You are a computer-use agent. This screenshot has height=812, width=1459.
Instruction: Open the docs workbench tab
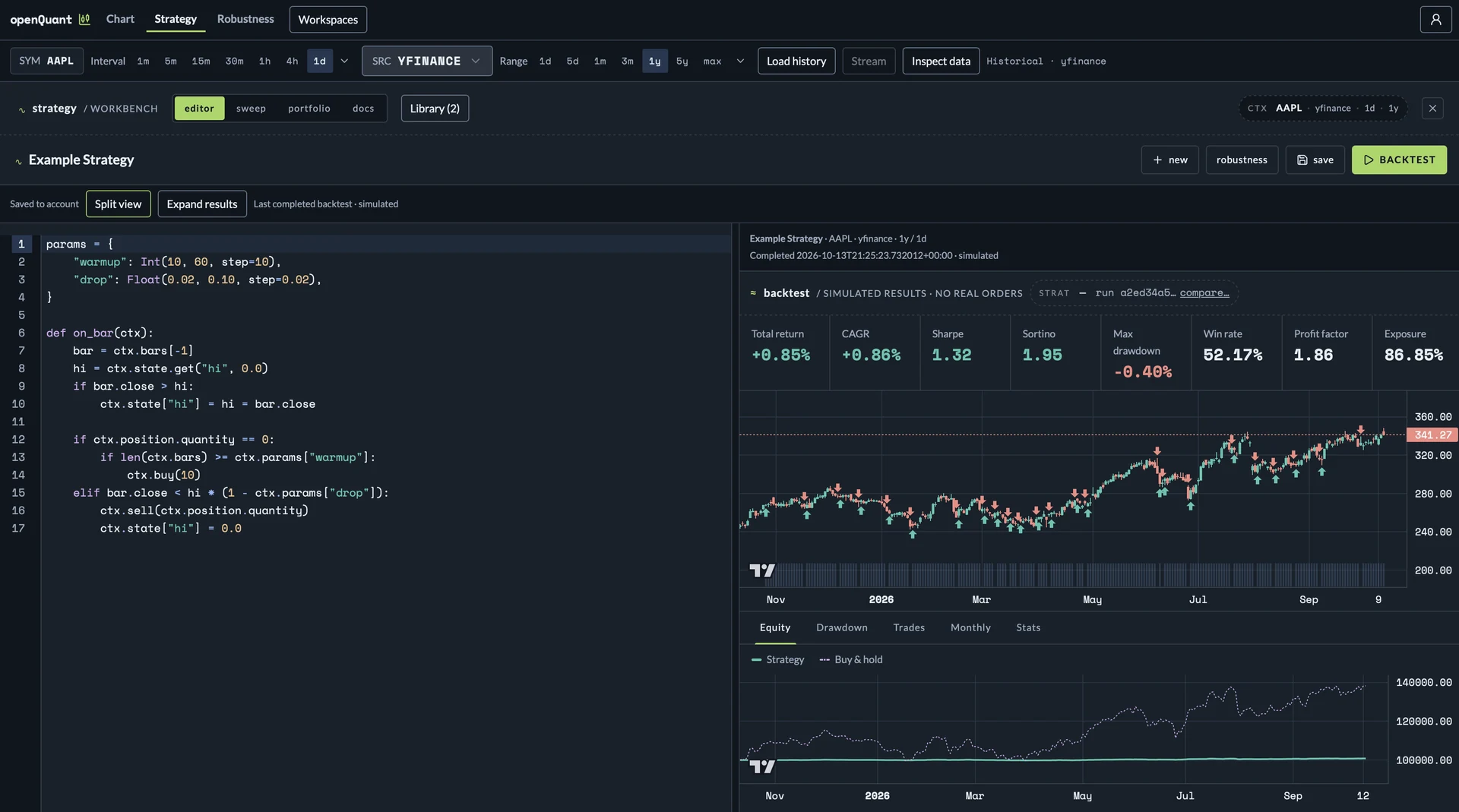[363, 108]
